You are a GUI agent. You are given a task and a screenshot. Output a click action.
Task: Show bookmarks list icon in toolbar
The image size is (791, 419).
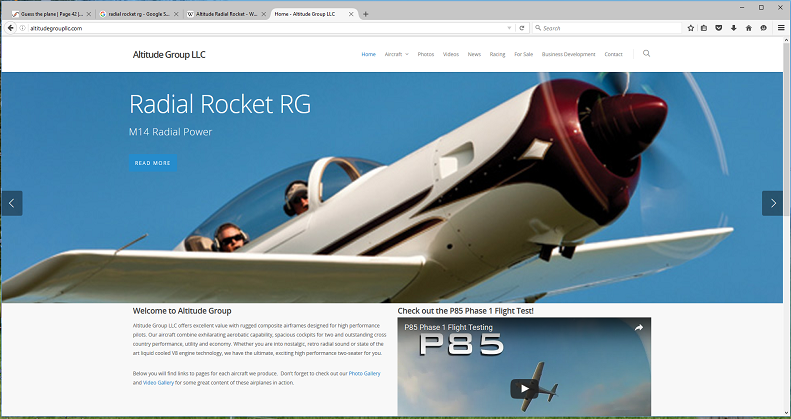tap(704, 28)
